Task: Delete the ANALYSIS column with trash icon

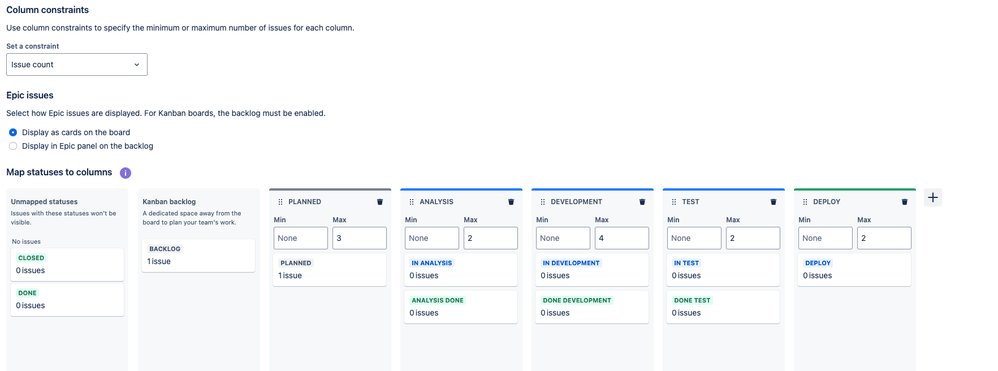Action: [511, 202]
